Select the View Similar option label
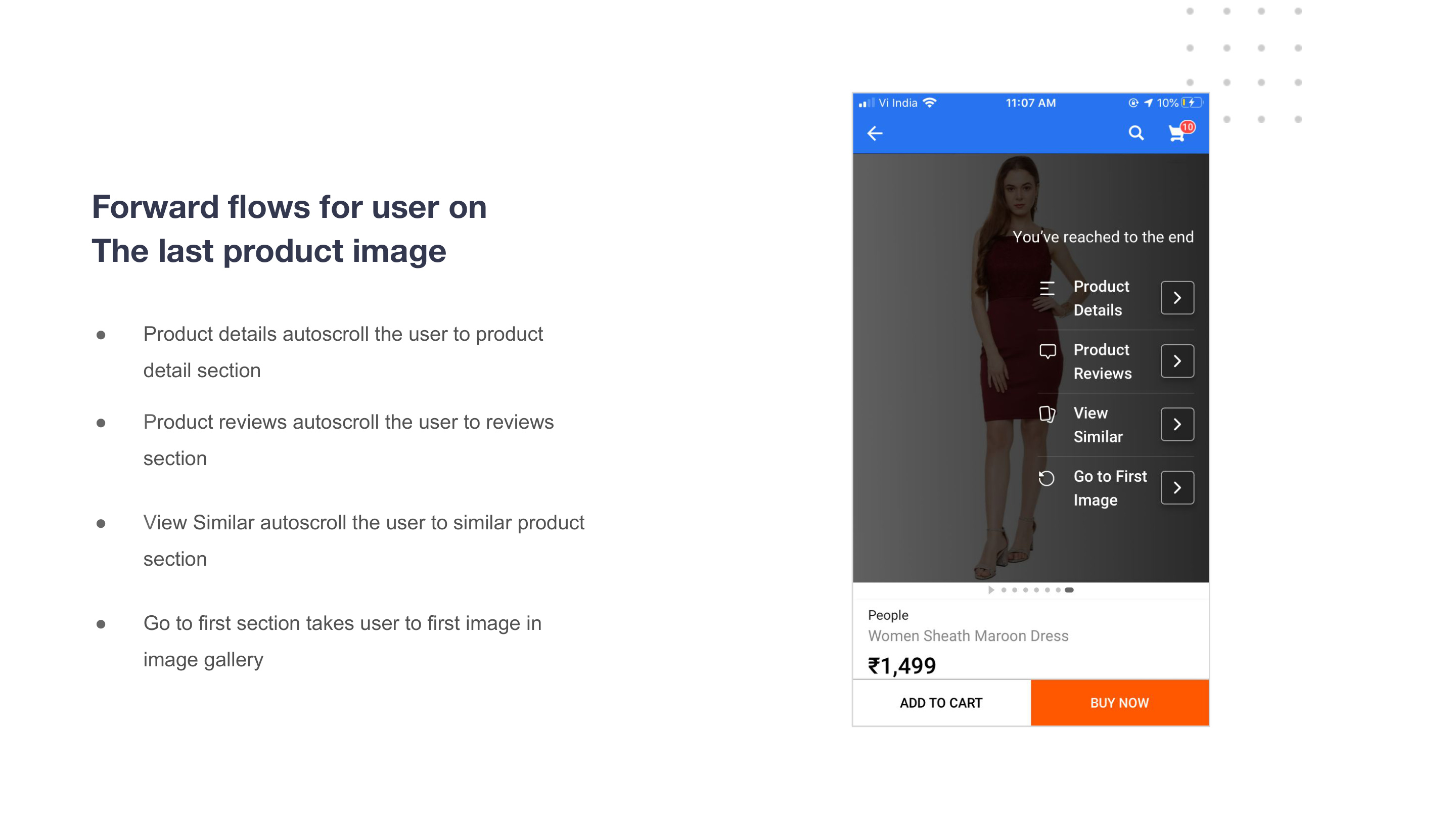Image resolution: width=1456 pixels, height=819 pixels. pyautogui.click(x=1098, y=425)
